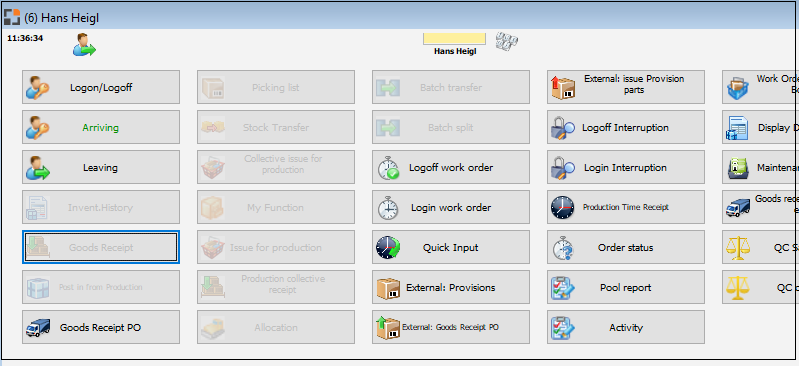Click the Pool report checklist icon
This screenshot has height=366, width=799.
point(563,287)
